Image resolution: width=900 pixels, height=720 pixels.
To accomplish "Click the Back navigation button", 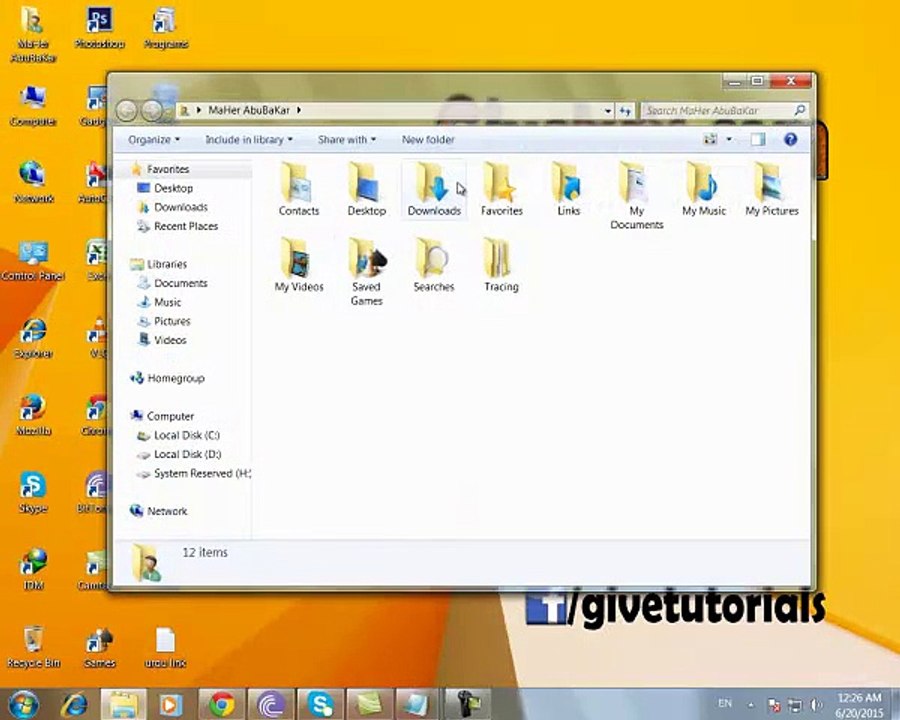I will tap(126, 110).
